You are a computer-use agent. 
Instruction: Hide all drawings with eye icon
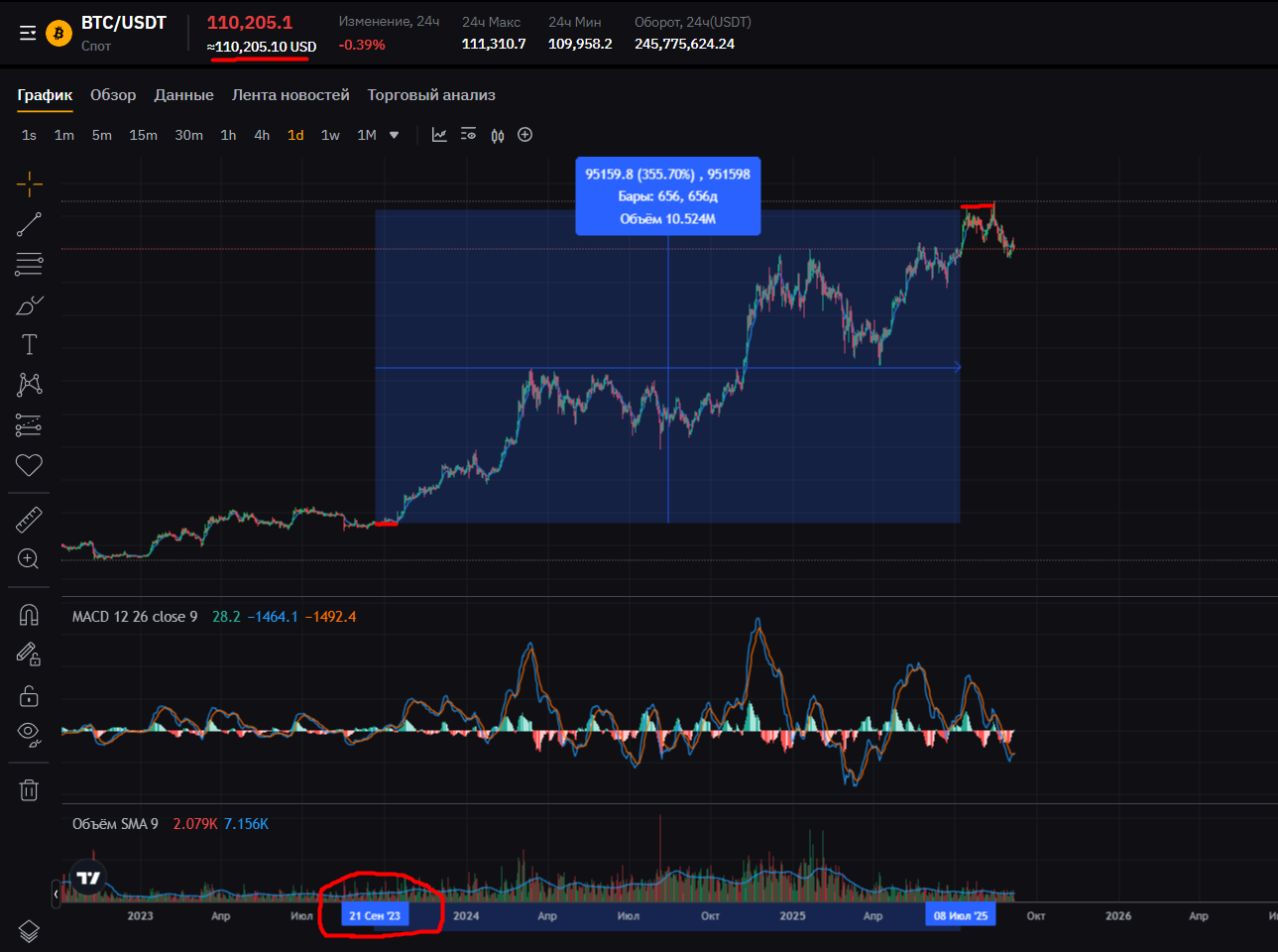tap(29, 735)
